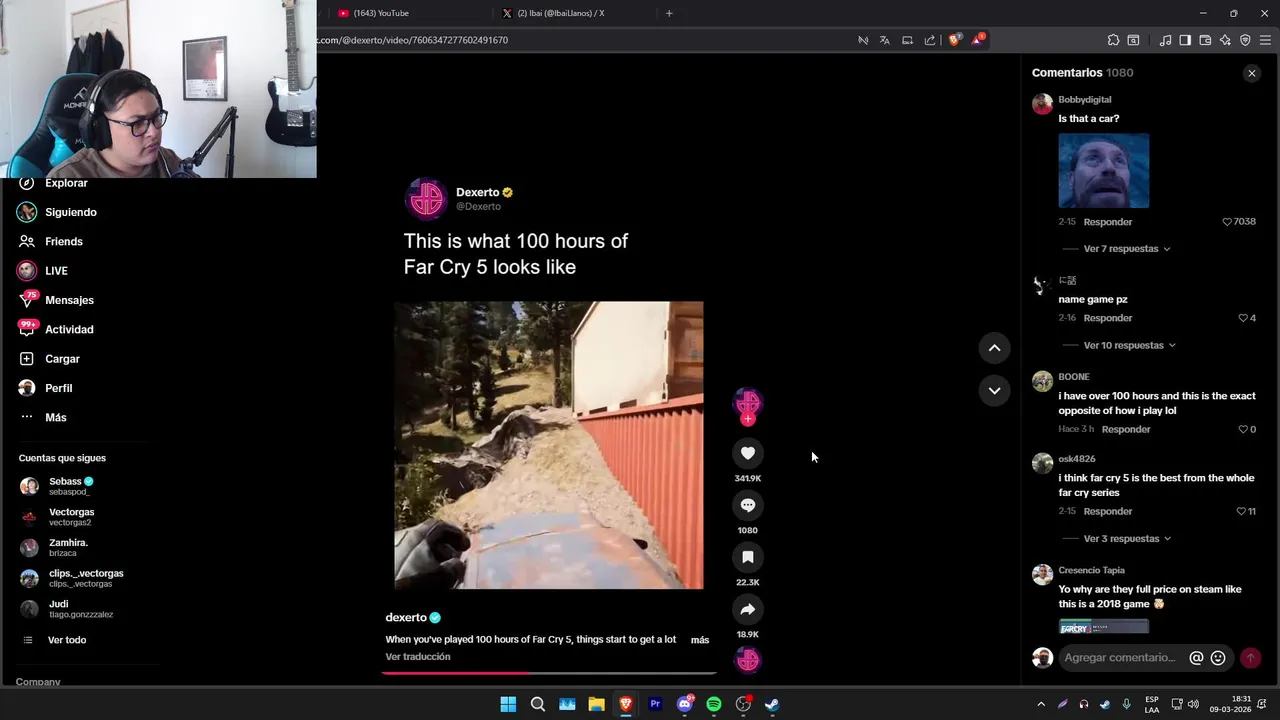Expand Ver 7 respuestas
The image size is (1280, 720).
[x=1126, y=249]
